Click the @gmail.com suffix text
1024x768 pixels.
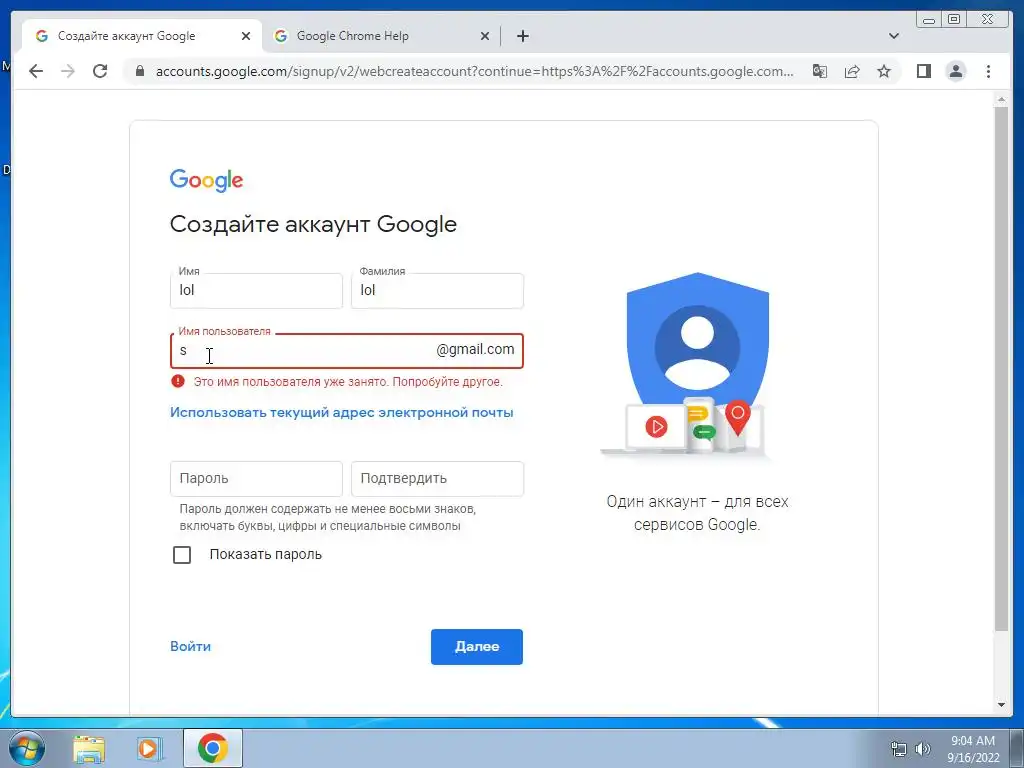(x=475, y=349)
